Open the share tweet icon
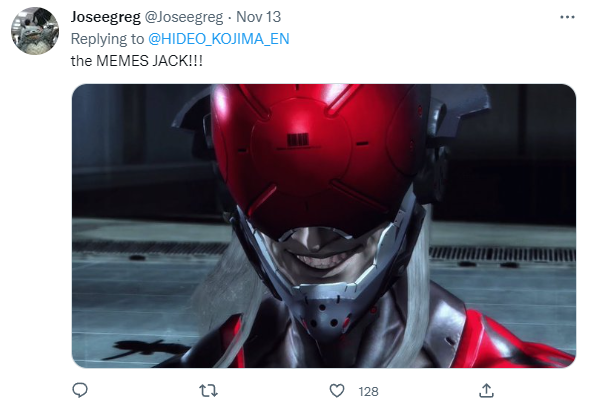591x411 pixels. (486, 391)
